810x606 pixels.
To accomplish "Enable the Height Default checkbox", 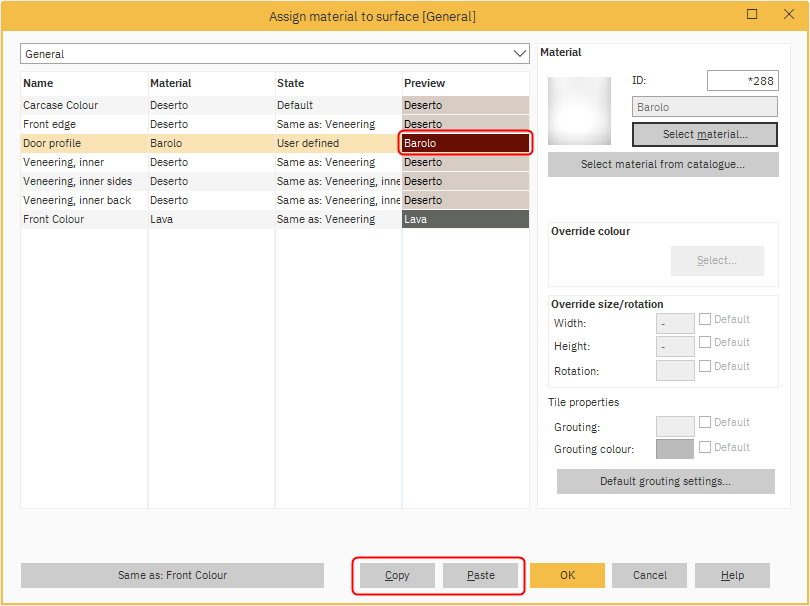I will tap(705, 343).
